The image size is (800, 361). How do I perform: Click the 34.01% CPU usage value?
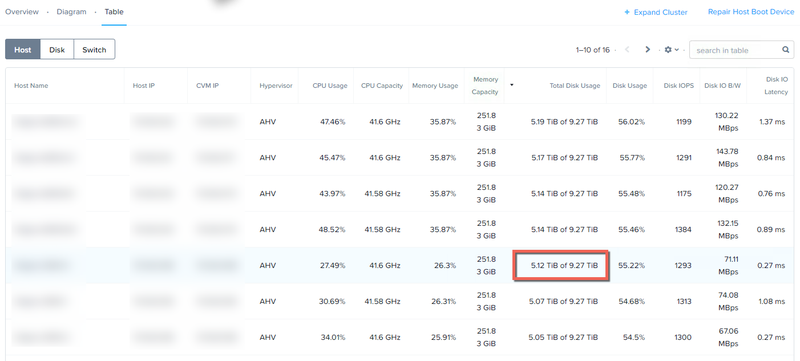tap(332, 337)
